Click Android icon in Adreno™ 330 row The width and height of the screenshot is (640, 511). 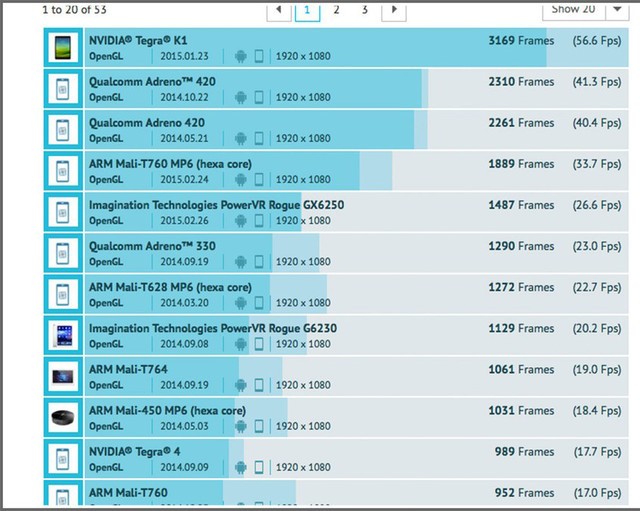coord(241,262)
